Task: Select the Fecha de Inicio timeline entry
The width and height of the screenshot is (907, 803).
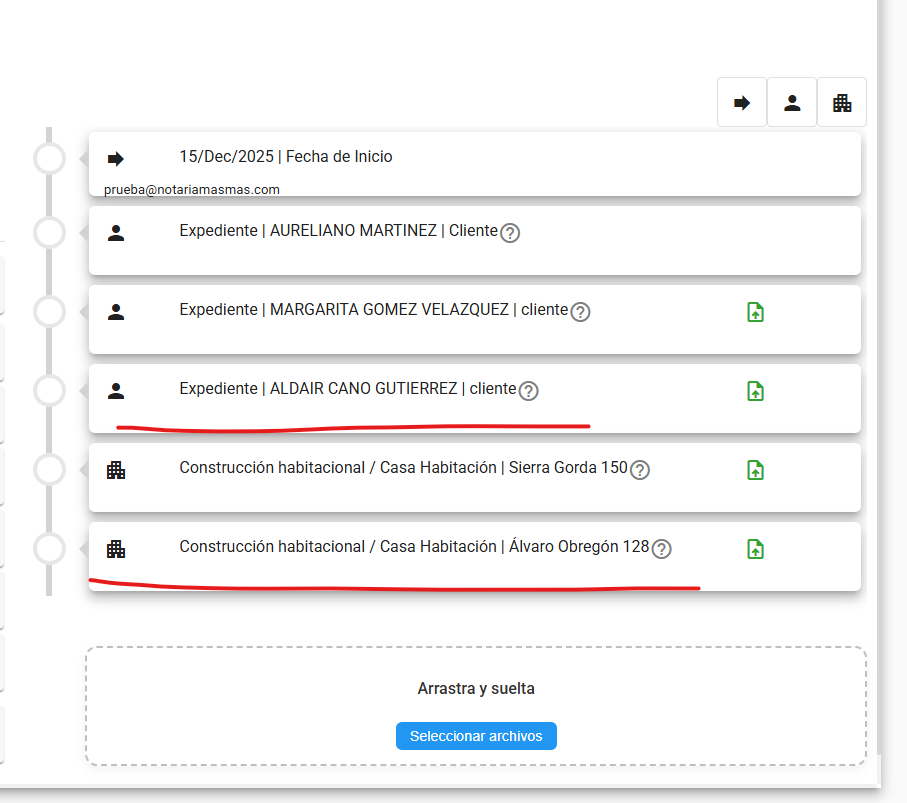Action: point(286,157)
